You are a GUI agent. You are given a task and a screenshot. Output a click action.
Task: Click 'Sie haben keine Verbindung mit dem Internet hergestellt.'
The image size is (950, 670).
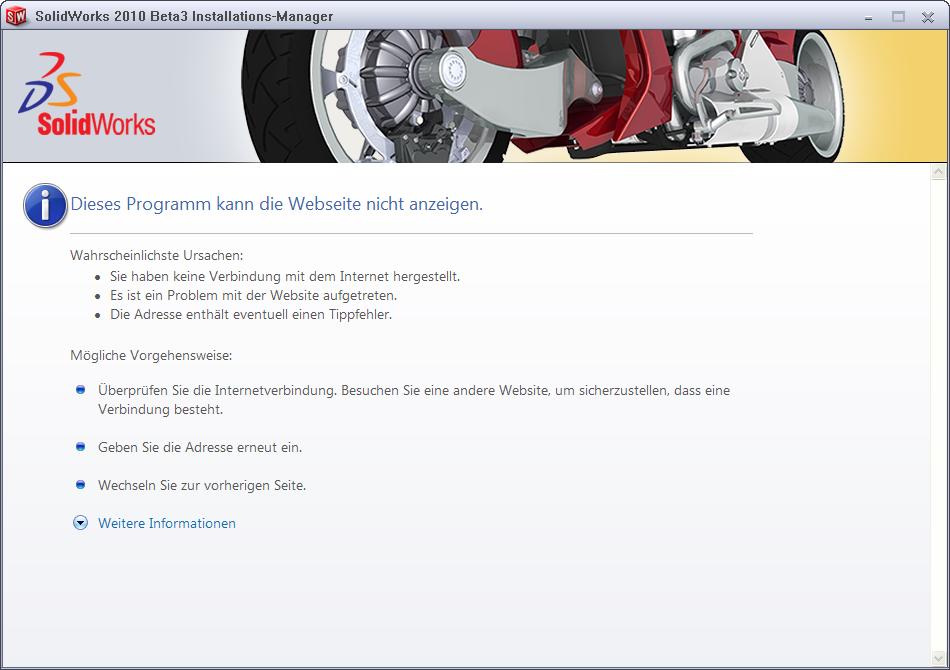(285, 277)
